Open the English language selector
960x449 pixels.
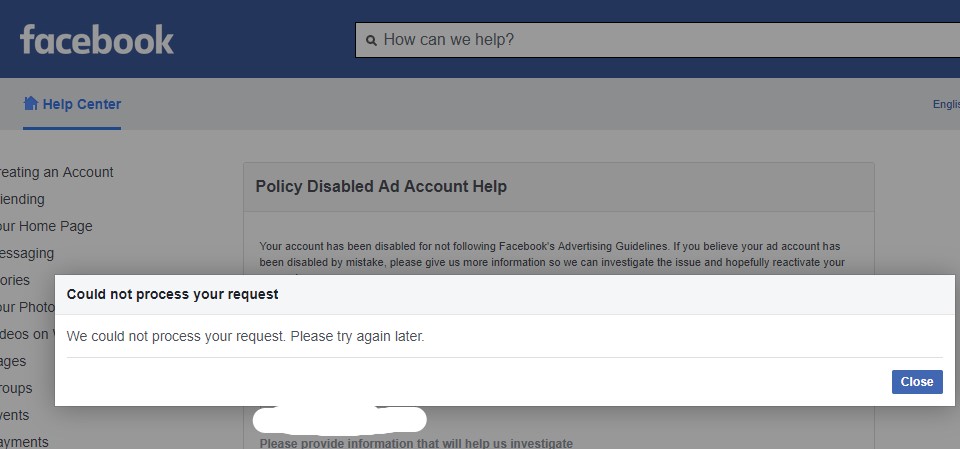(946, 104)
